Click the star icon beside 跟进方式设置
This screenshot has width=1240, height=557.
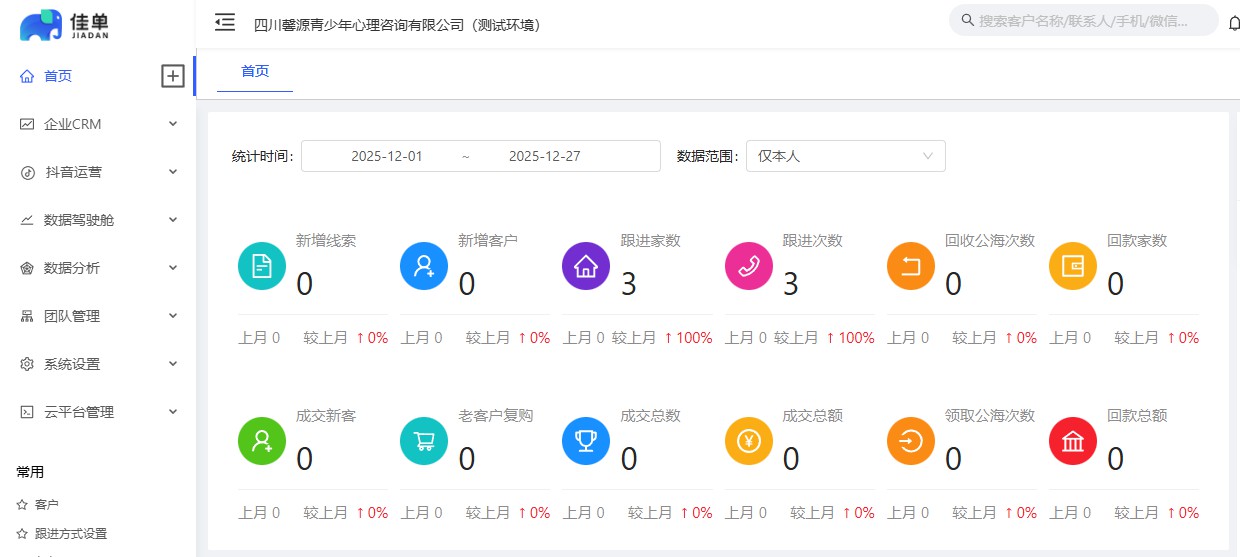(x=22, y=534)
